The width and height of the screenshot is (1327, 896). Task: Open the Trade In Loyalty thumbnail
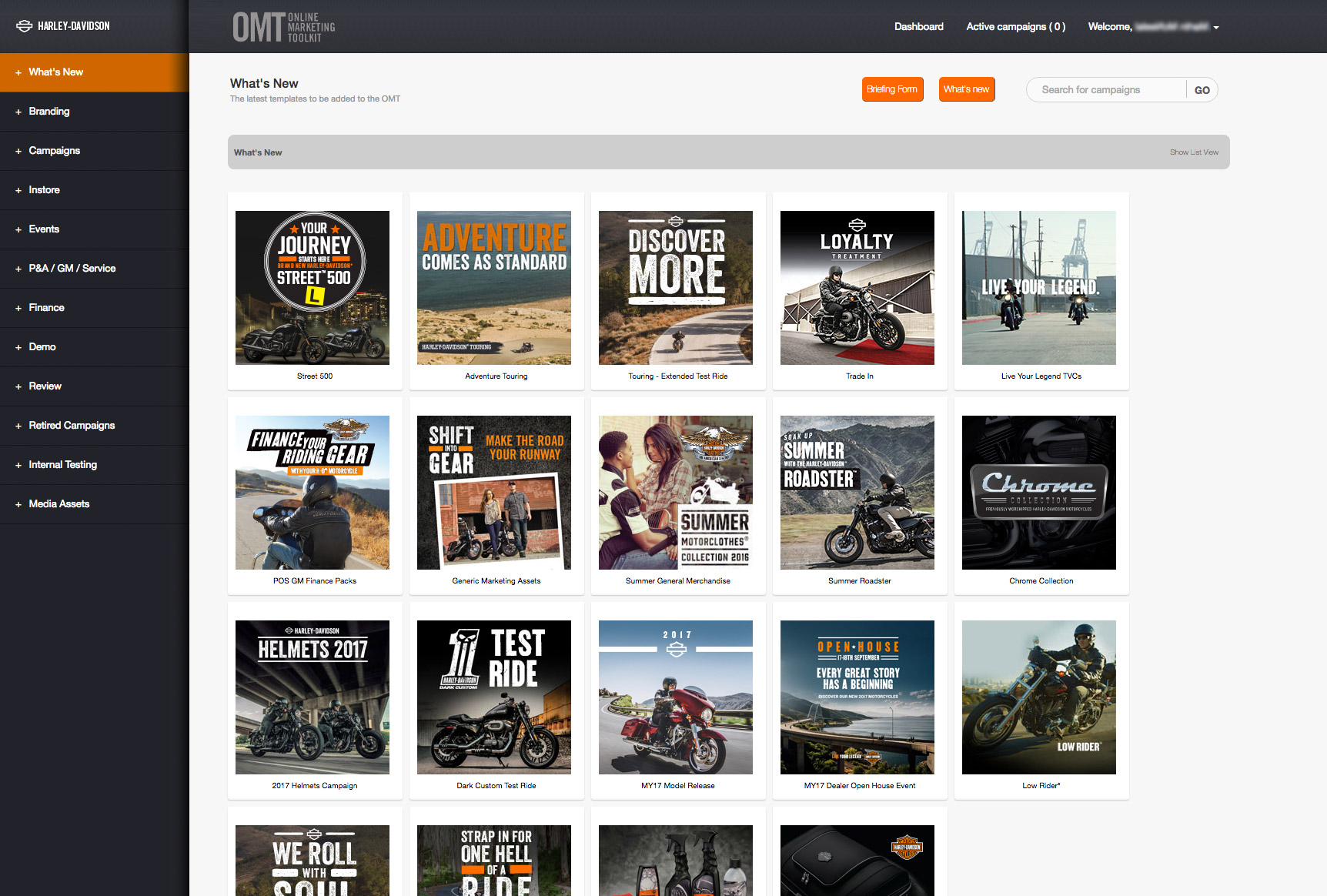[x=857, y=288]
